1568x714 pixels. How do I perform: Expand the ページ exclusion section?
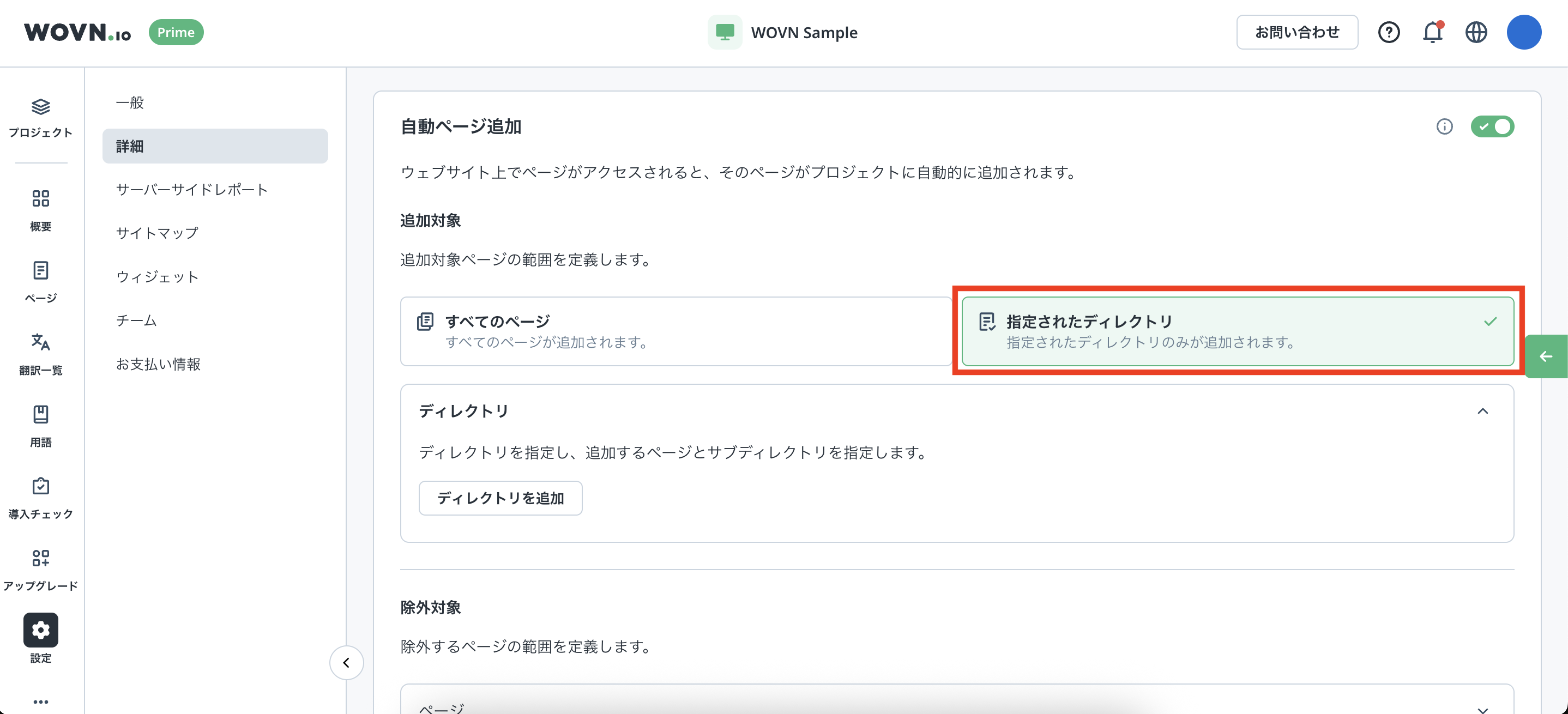(1482, 709)
